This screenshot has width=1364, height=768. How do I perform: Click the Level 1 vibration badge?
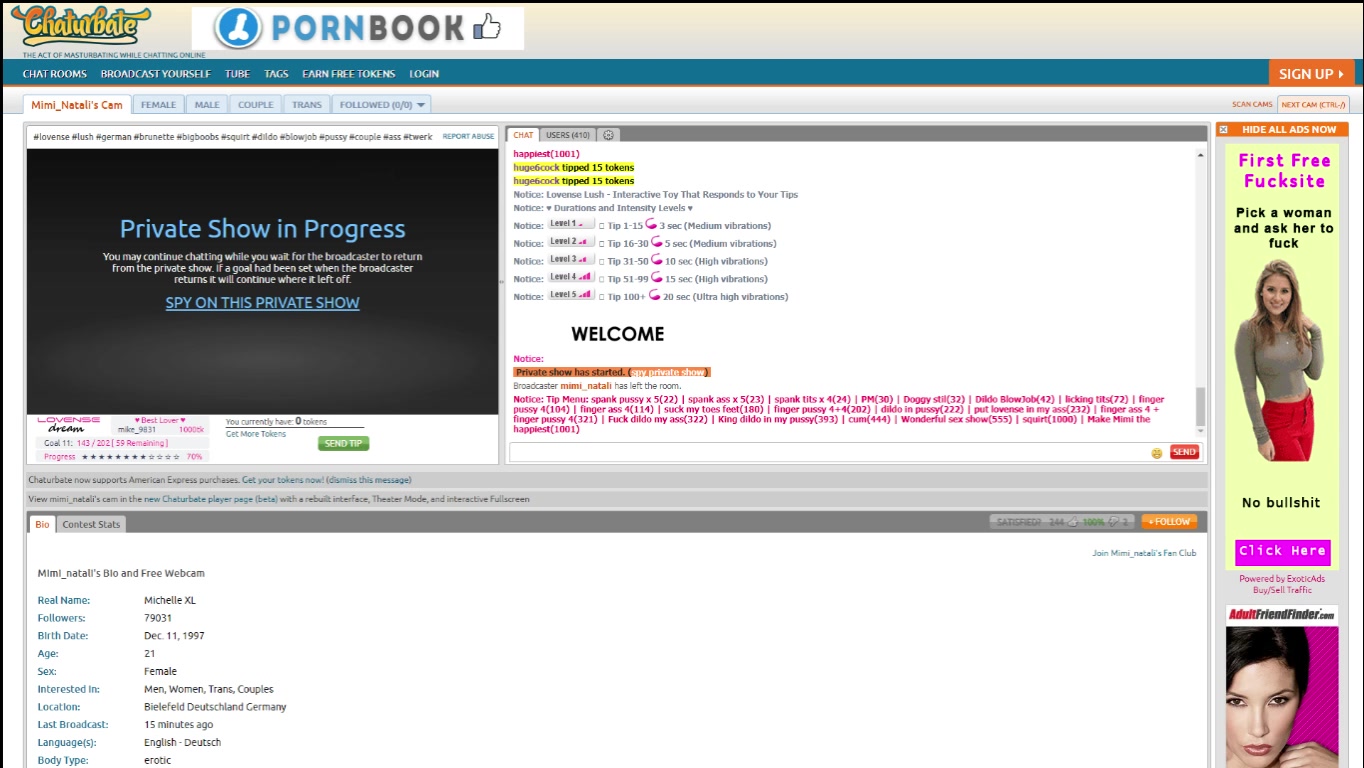(570, 224)
